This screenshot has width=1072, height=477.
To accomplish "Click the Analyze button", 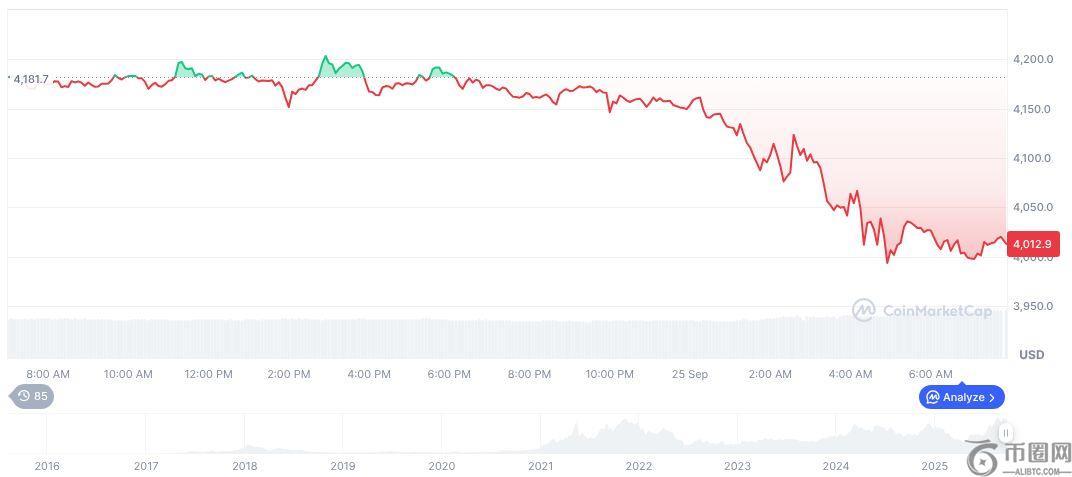I will pyautogui.click(x=962, y=397).
